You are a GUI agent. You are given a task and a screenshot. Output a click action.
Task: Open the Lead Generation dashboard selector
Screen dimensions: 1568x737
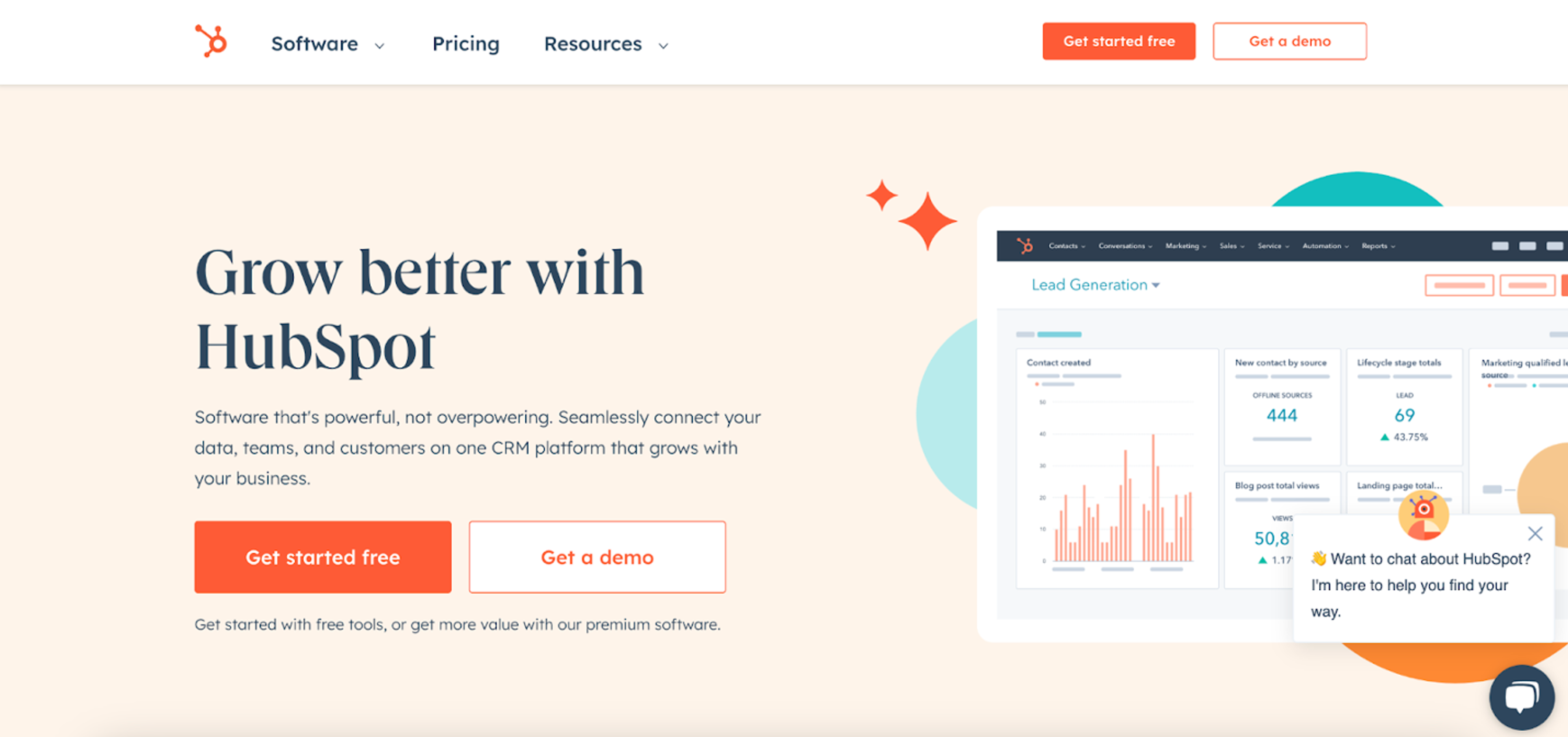1095,285
